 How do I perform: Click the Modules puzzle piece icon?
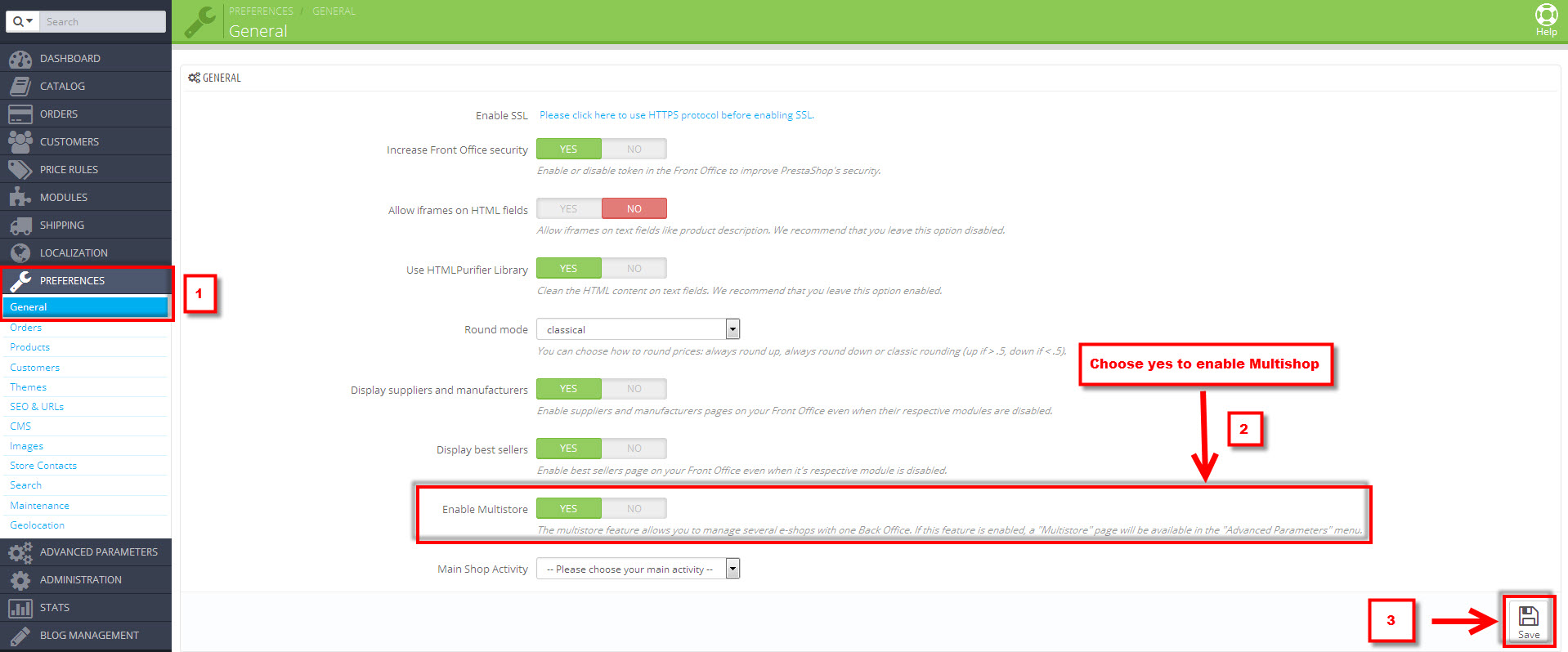[x=20, y=198]
